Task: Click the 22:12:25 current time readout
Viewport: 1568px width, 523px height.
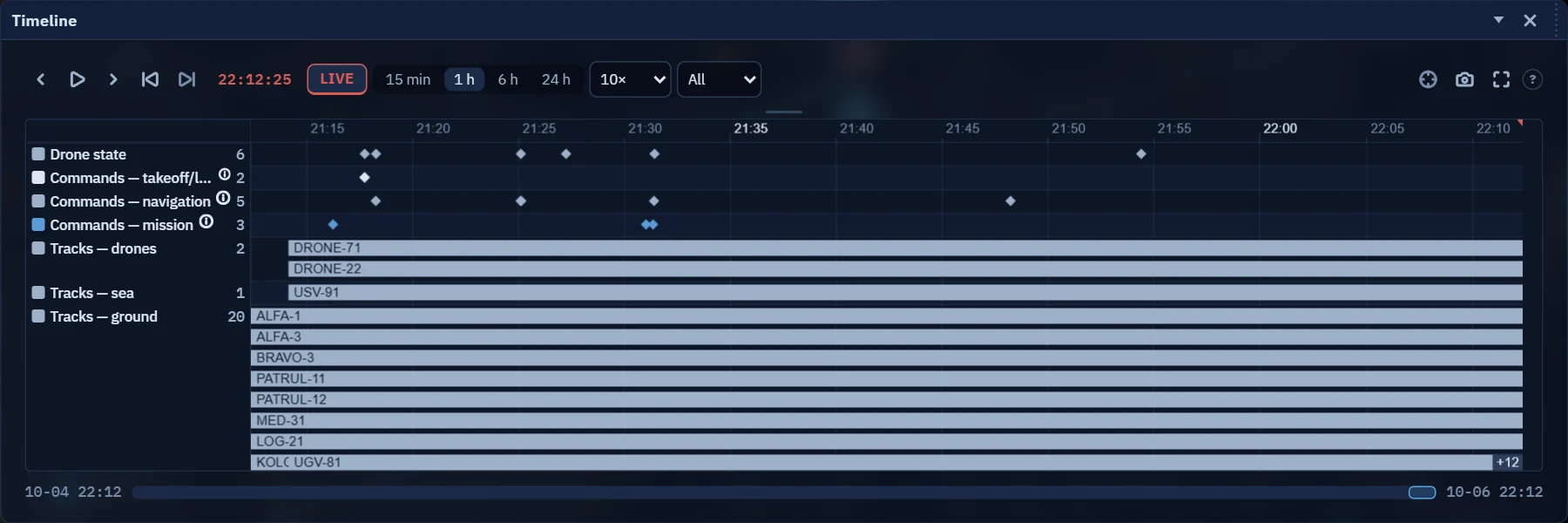Action: pyautogui.click(x=254, y=79)
